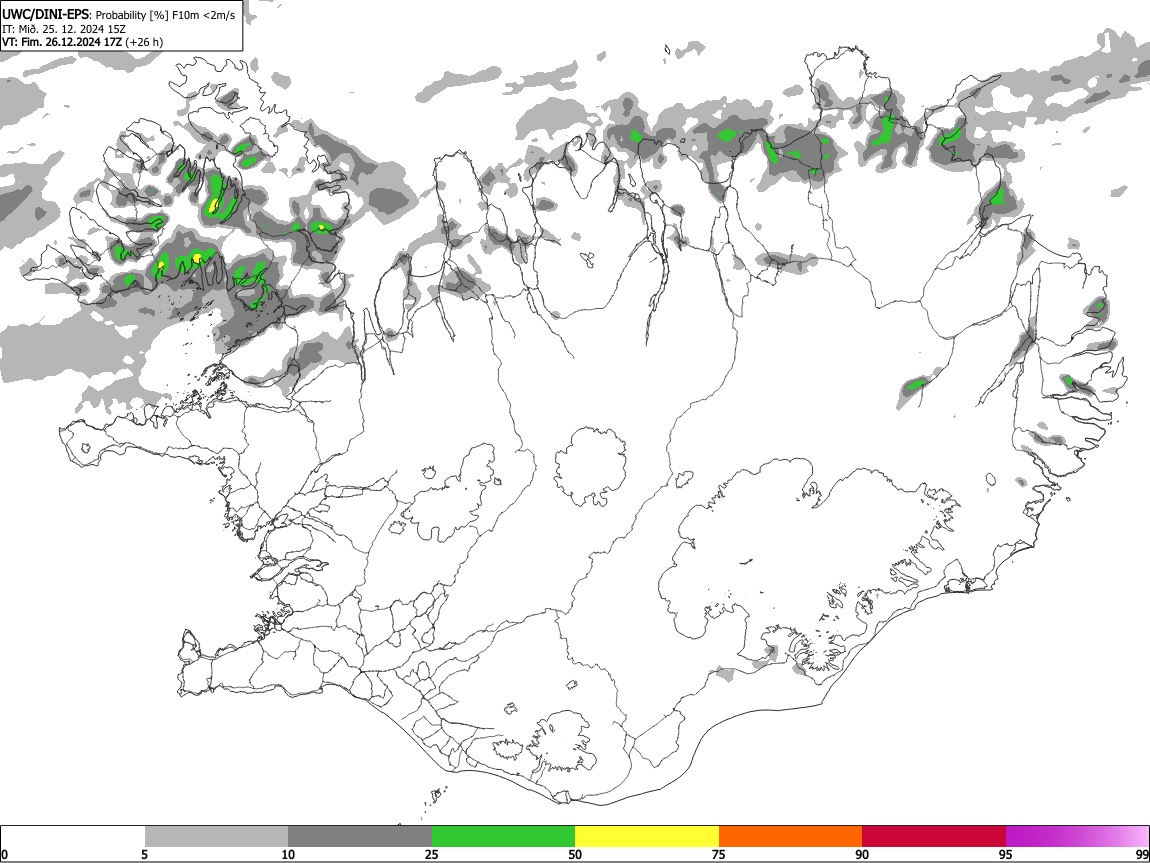Click the magenta 95-99% legend swatch
Image resolution: width=1150 pixels, height=863 pixels.
tap(1077, 836)
